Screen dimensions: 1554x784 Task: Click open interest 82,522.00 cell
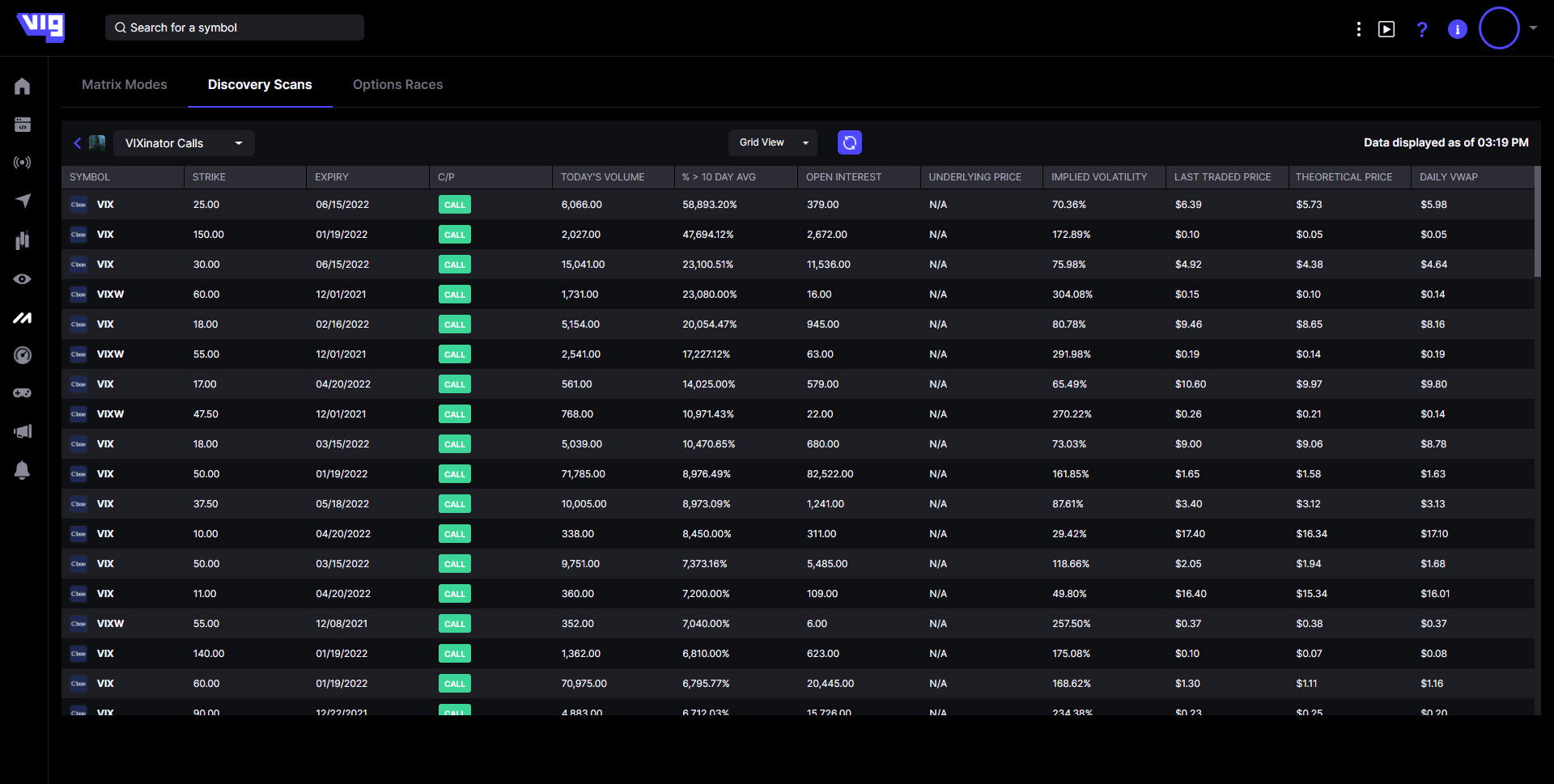click(830, 474)
